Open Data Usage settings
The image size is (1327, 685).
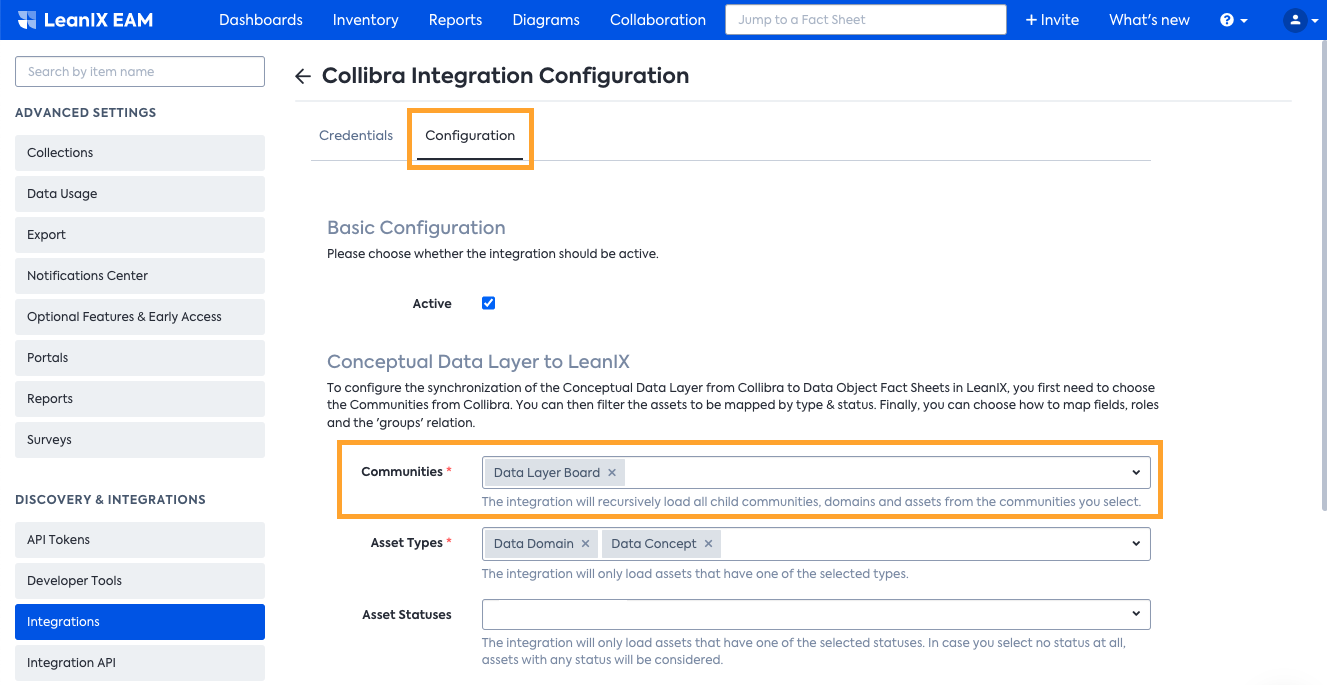pos(140,194)
